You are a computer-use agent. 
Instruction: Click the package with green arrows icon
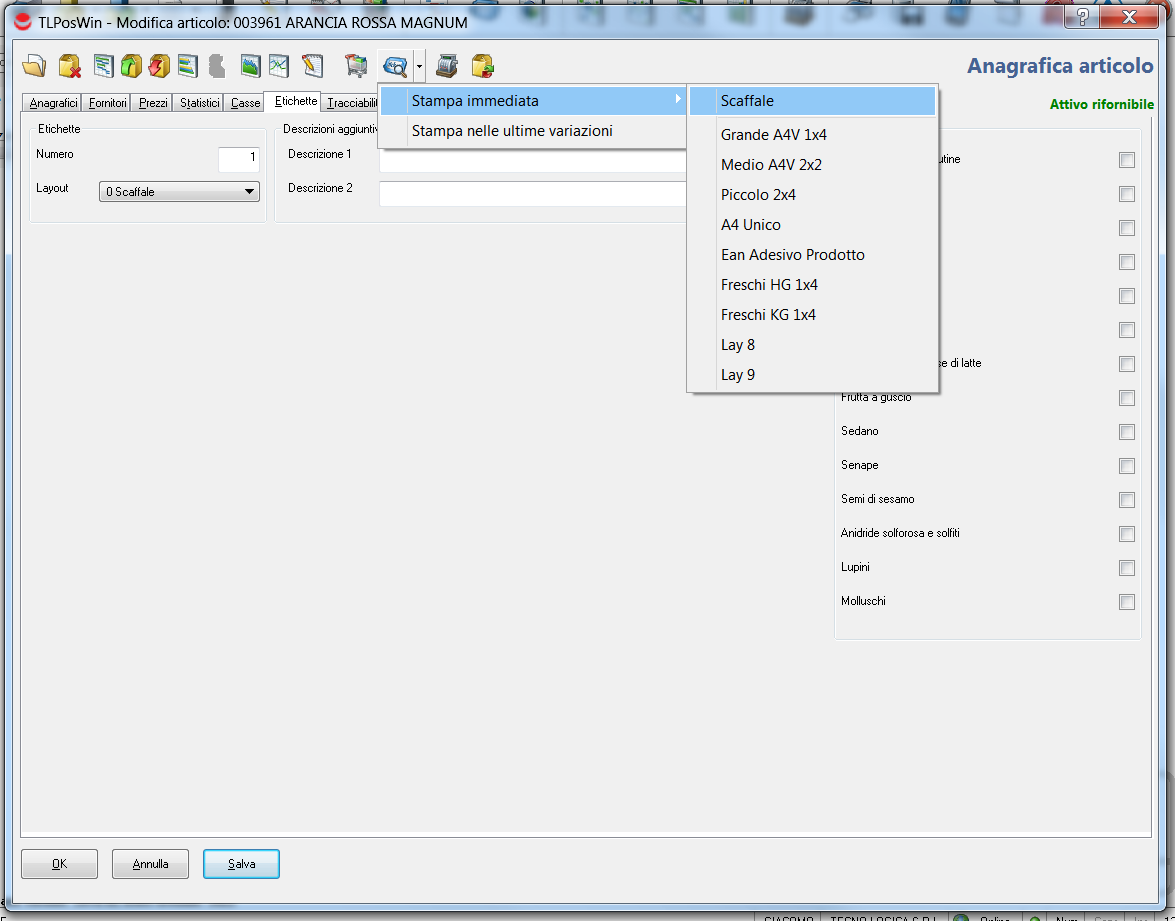coord(483,67)
